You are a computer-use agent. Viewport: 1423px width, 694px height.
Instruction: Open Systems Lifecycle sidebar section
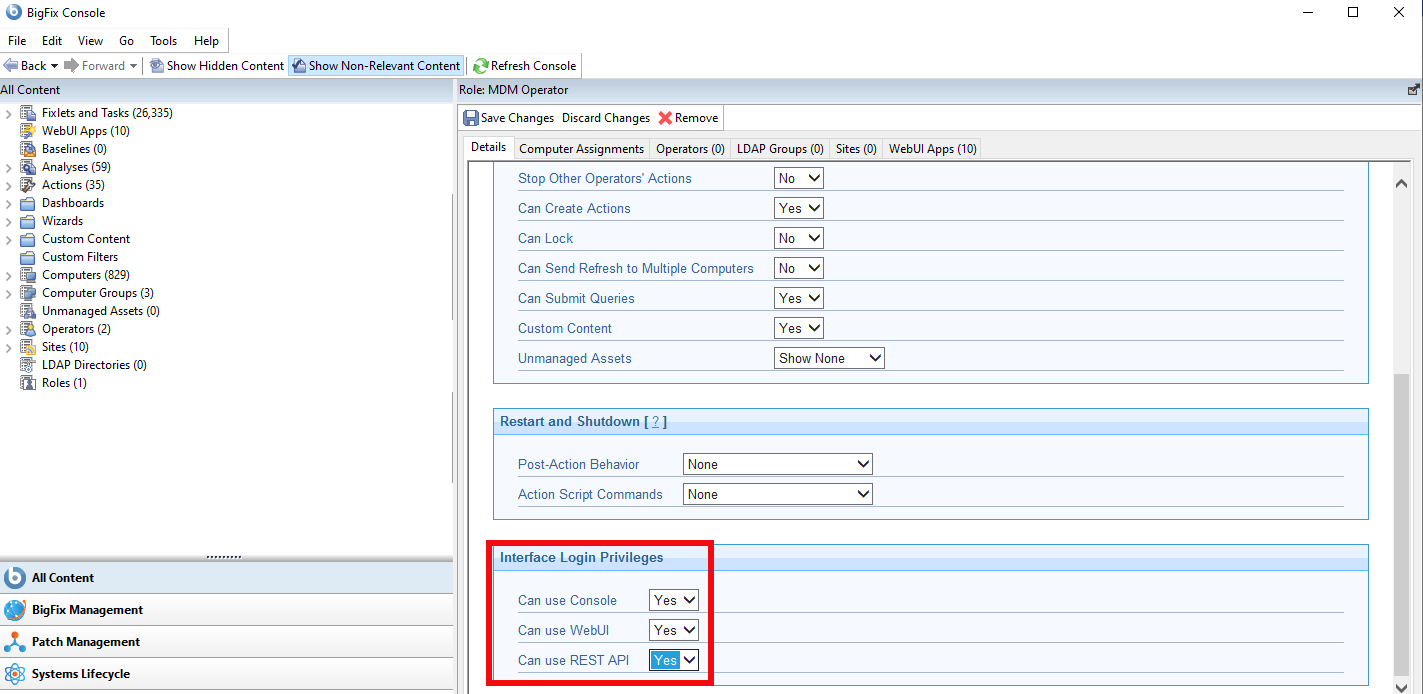click(x=85, y=673)
